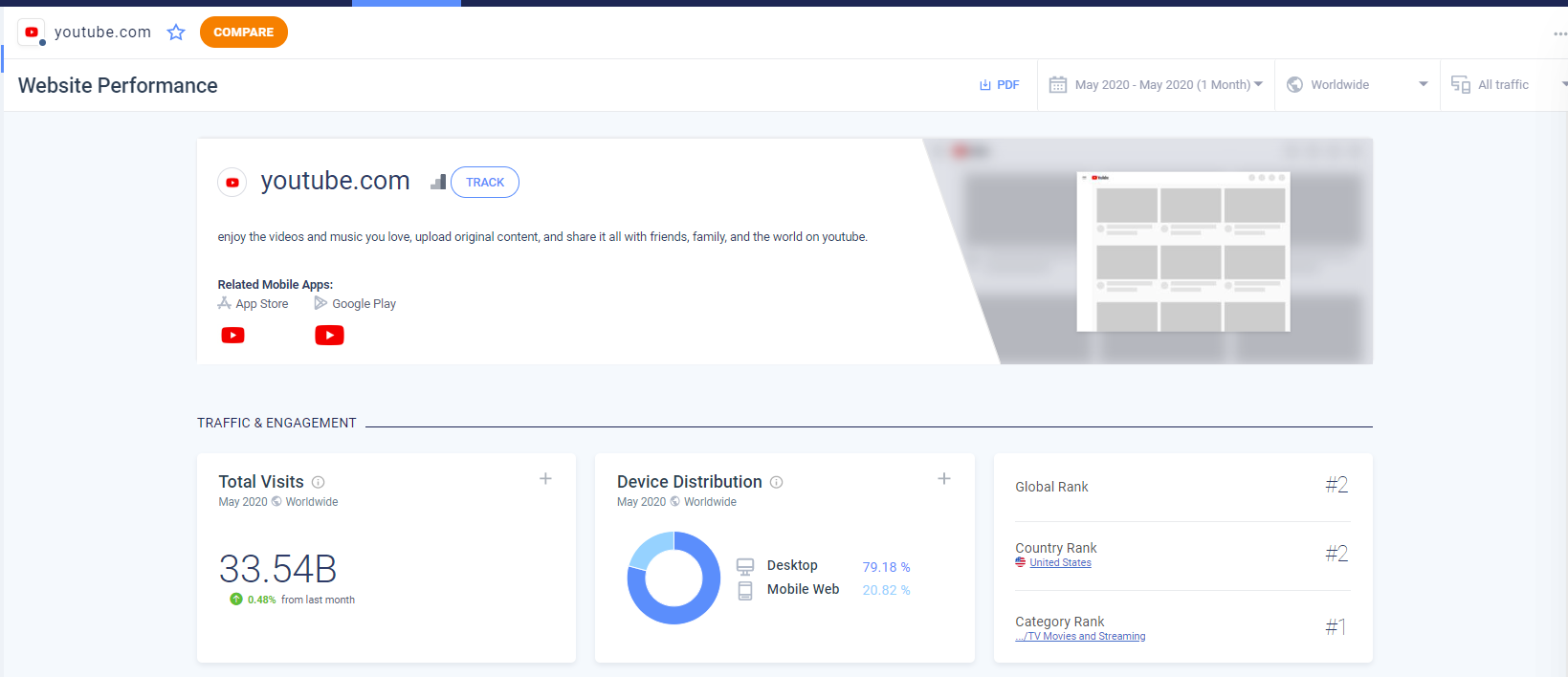
Task: Click the Device Distribution info icon
Action: click(x=777, y=483)
